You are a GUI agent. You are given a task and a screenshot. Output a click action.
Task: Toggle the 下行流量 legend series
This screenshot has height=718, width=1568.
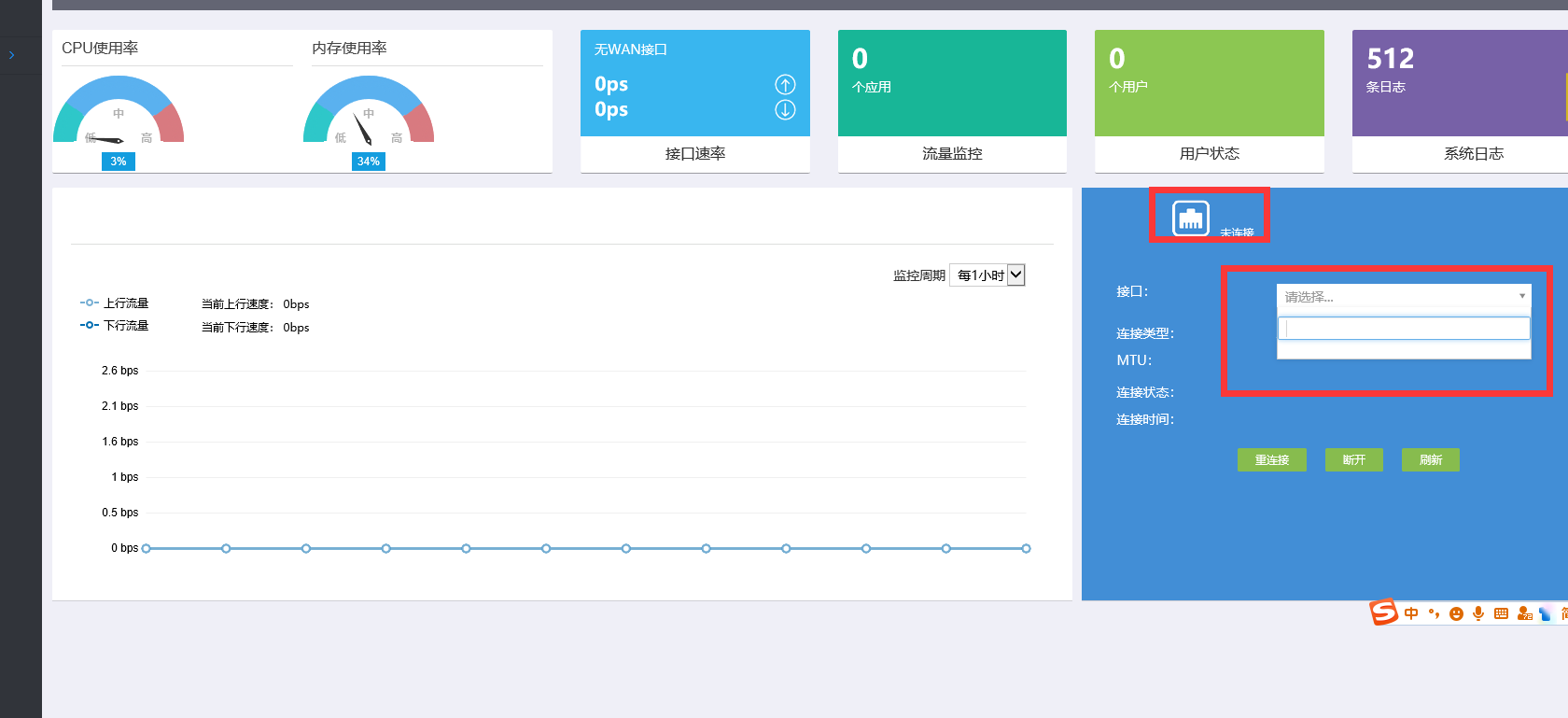tap(115, 326)
